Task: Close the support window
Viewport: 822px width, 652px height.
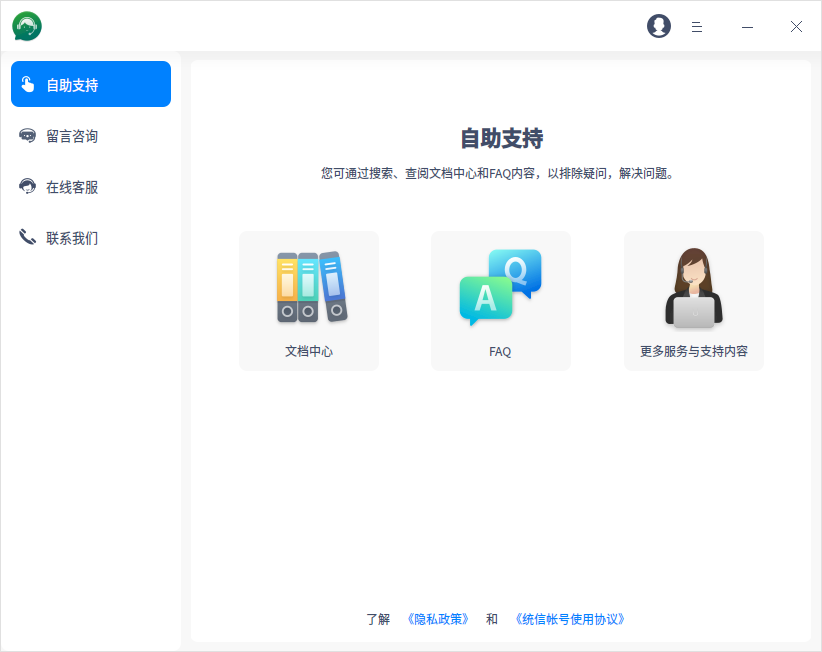Action: [796, 27]
